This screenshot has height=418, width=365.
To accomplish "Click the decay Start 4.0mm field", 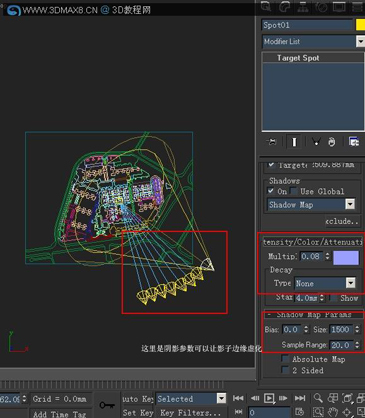I will click(x=307, y=298).
